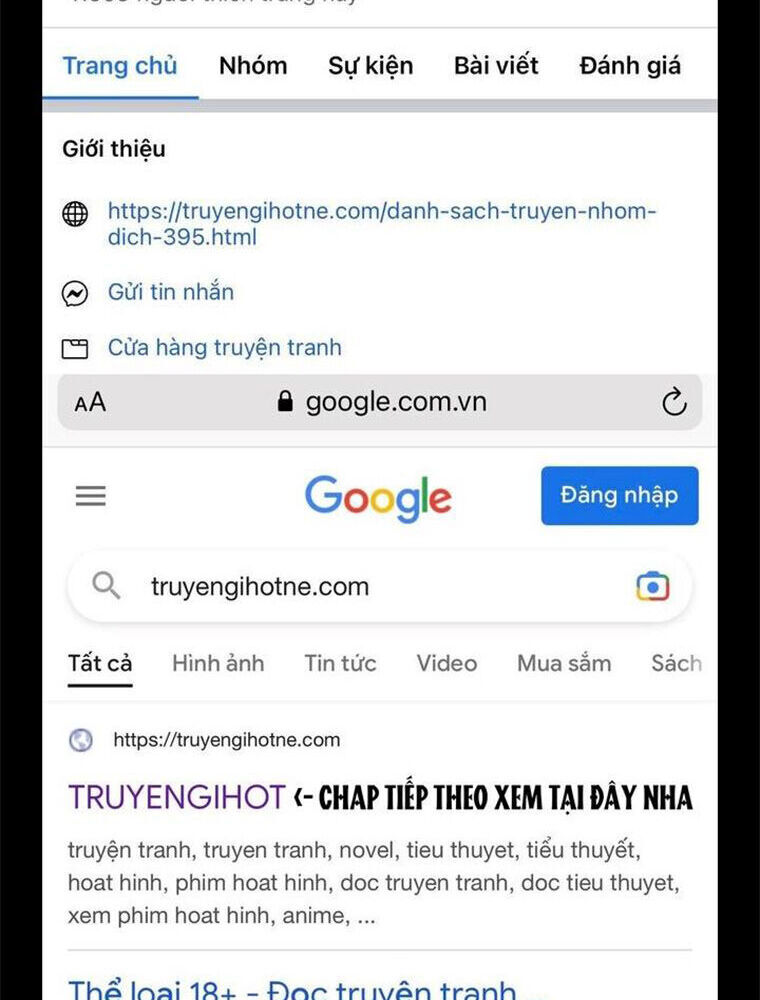Open the truyengihotne.com danh-sach-truyen link

(x=381, y=224)
